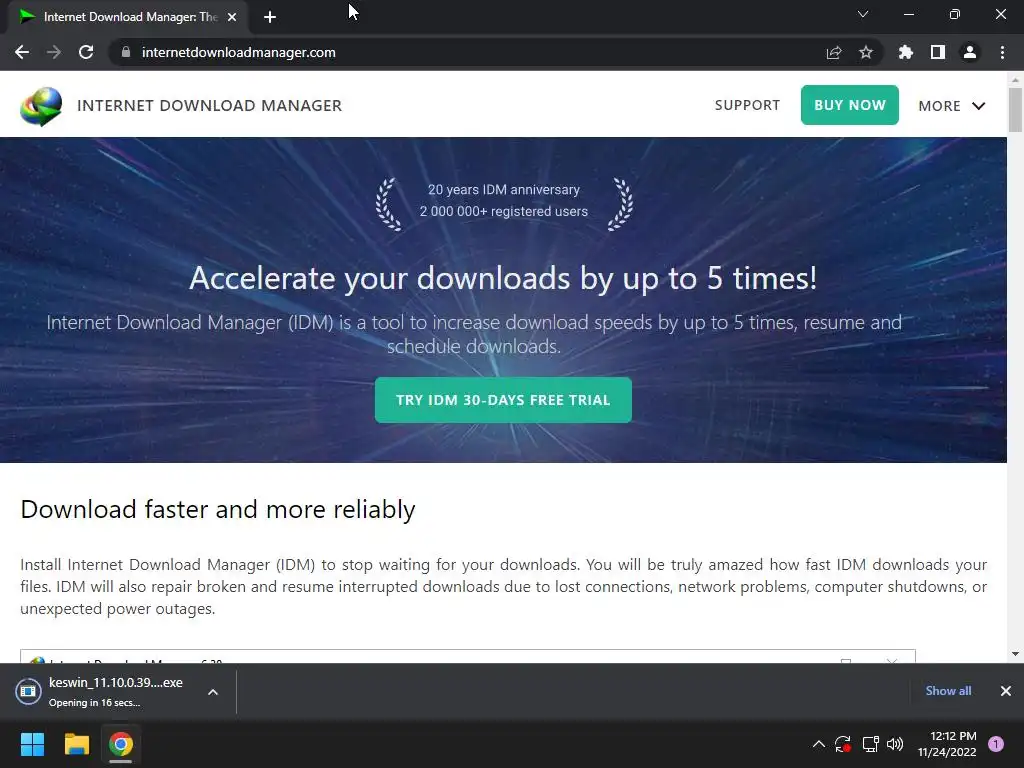This screenshot has height=768, width=1024.
Task: Click the 'Accelerate your downloads' headline
Action: point(503,279)
